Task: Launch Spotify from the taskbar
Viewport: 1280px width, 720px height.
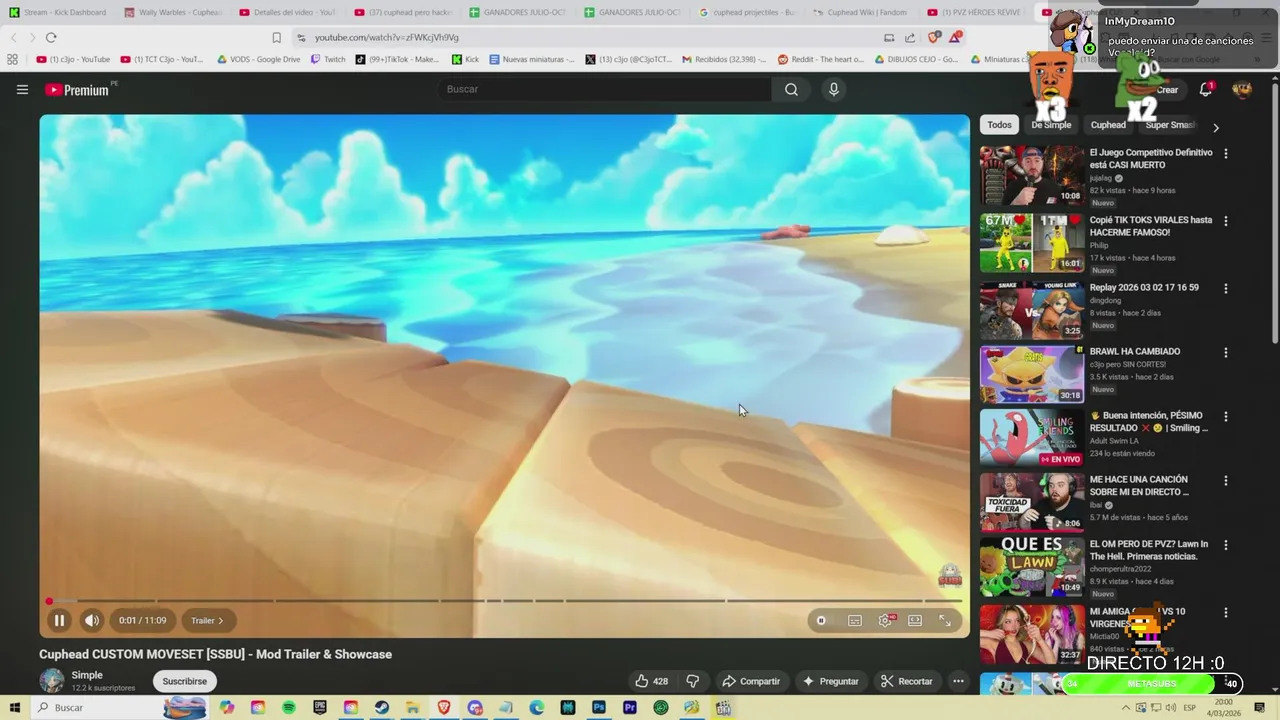Action: tap(289, 708)
